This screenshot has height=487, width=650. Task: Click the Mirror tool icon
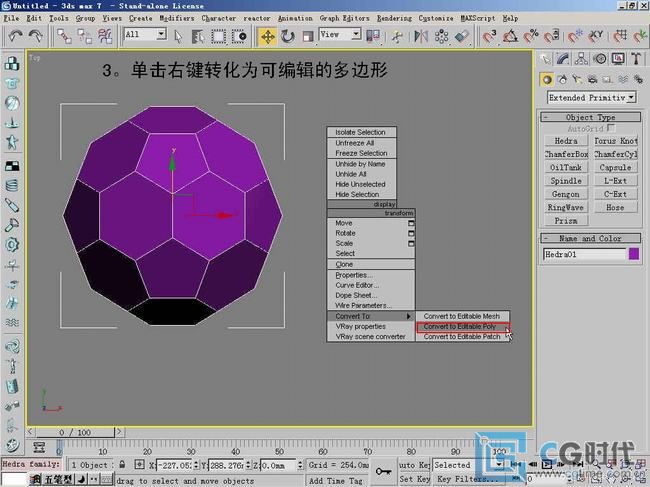pyautogui.click(x=421, y=36)
